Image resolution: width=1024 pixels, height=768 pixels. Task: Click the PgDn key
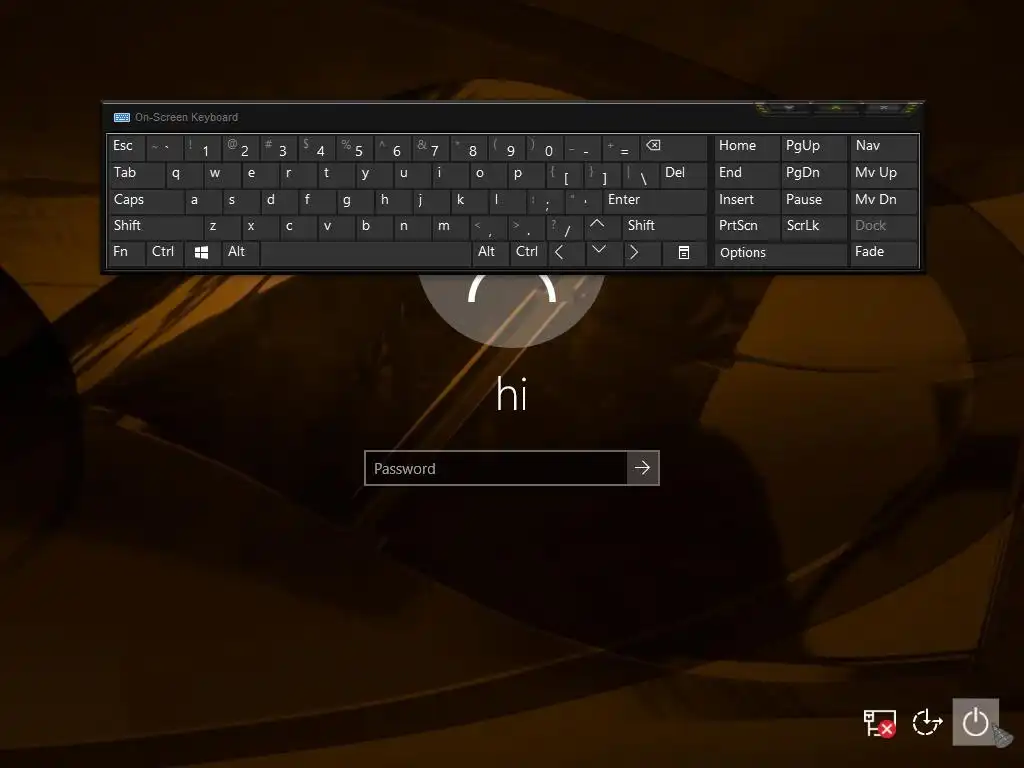point(813,174)
